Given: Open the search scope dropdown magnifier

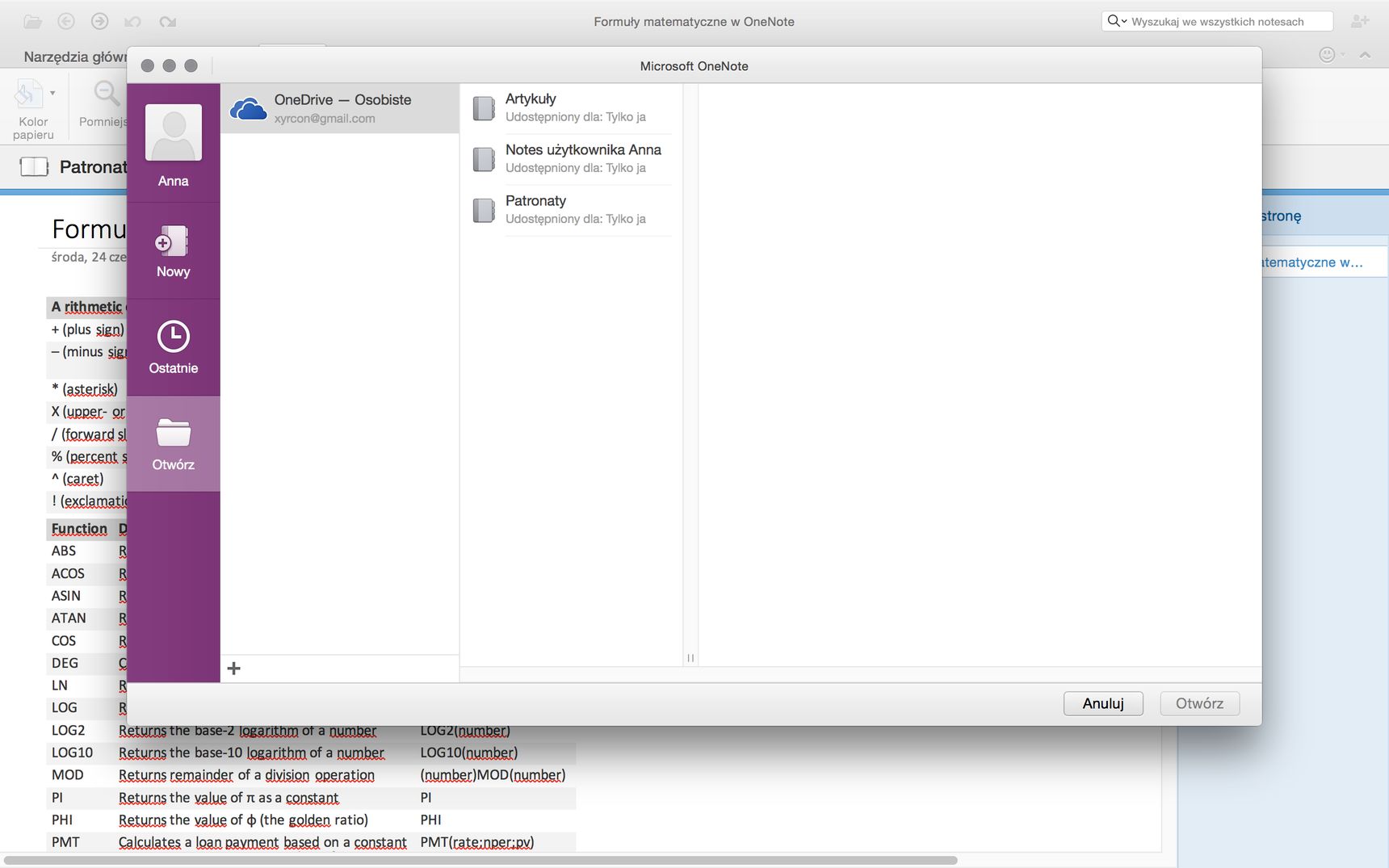Looking at the screenshot, I should tap(1117, 22).
